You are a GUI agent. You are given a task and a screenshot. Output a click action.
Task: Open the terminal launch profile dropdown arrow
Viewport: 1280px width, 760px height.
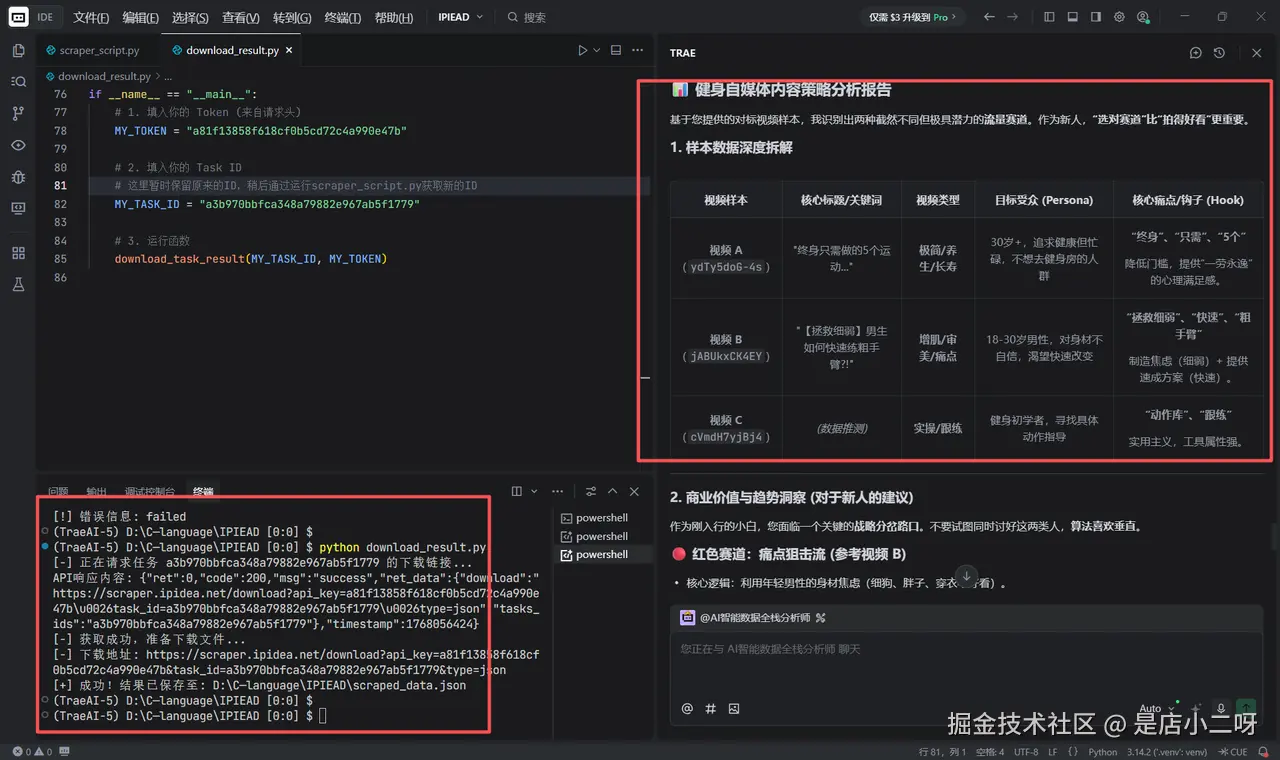pyautogui.click(x=534, y=491)
